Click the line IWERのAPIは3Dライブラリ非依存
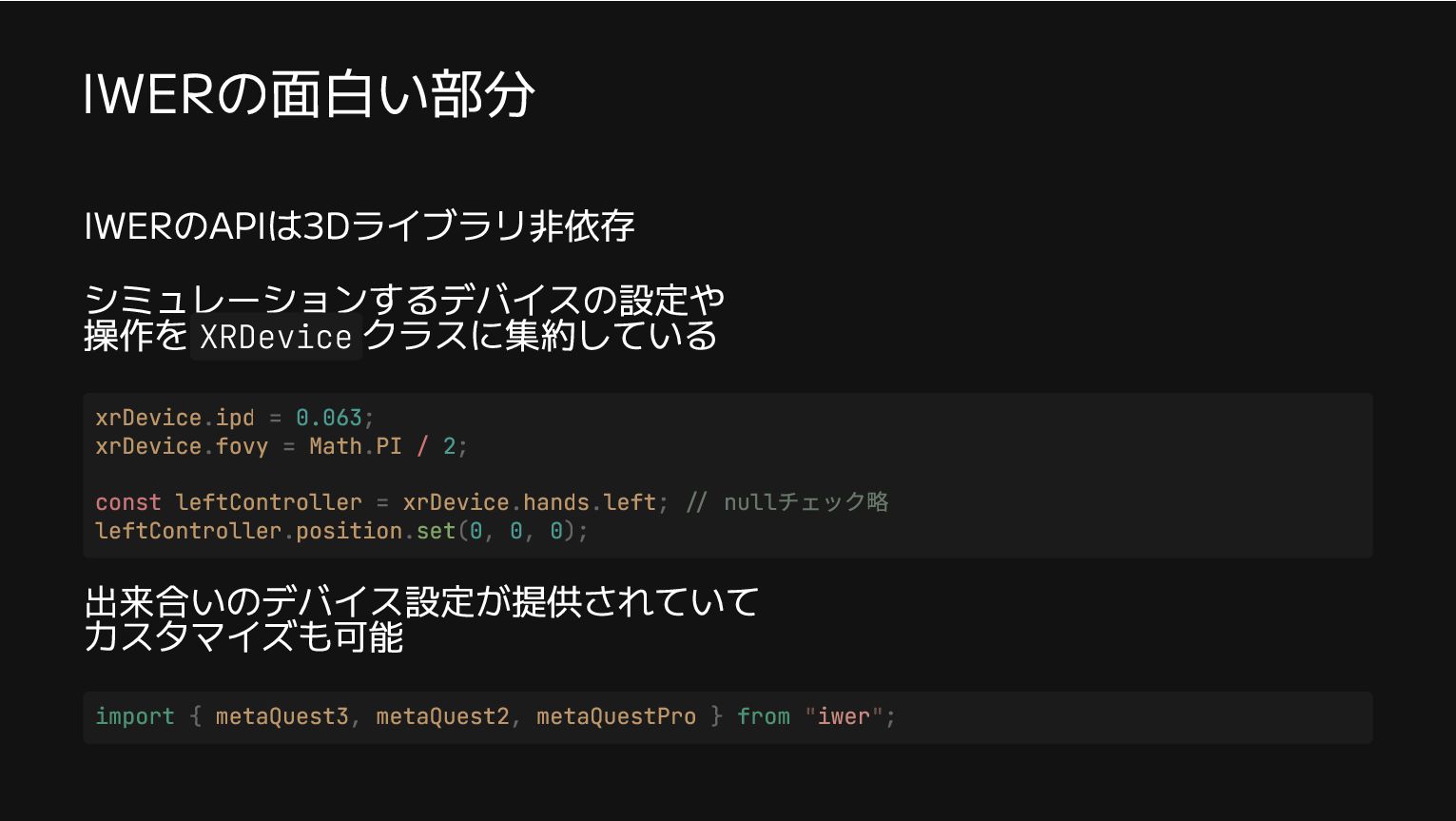 [359, 226]
